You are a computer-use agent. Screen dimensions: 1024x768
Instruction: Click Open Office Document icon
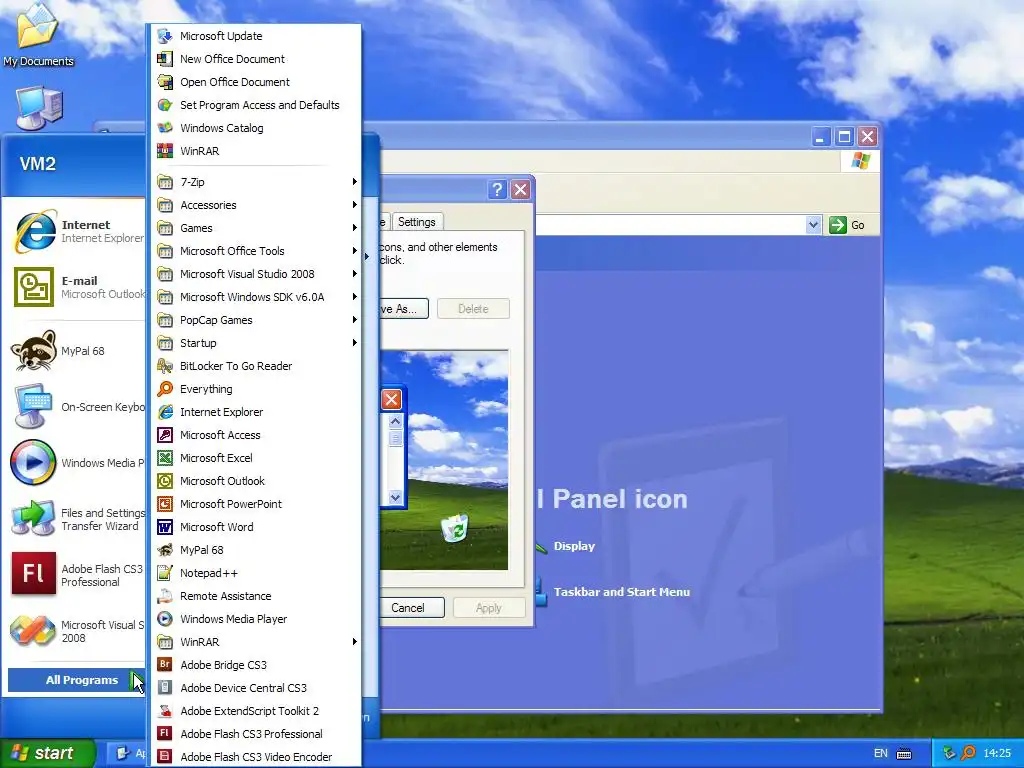coord(165,82)
